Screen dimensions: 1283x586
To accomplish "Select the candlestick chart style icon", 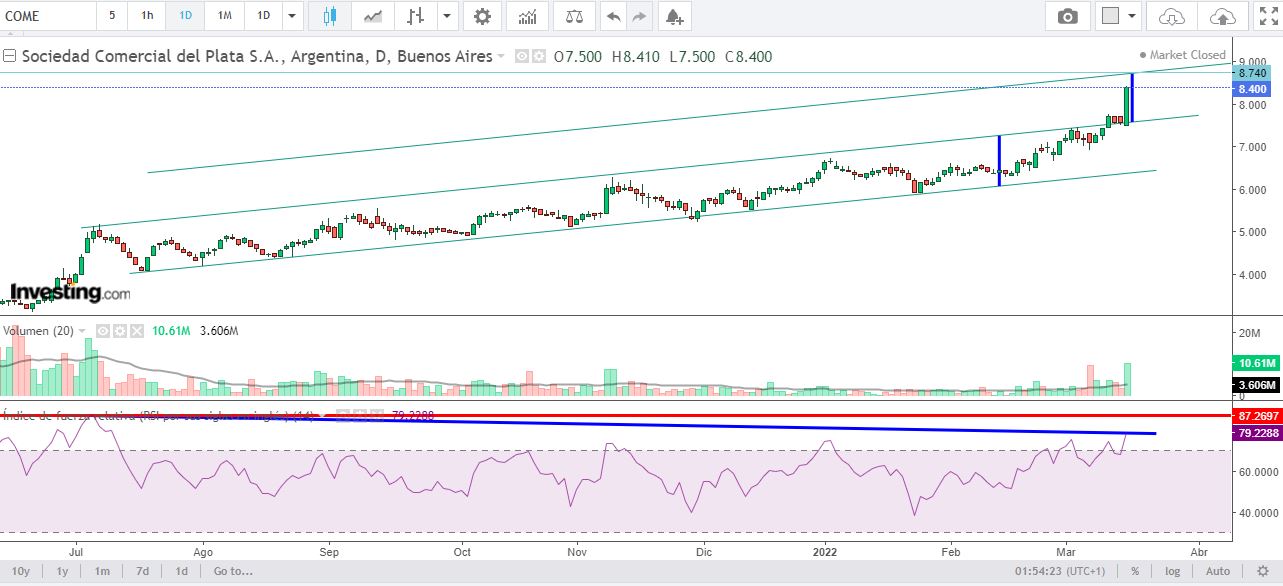I will (x=330, y=16).
